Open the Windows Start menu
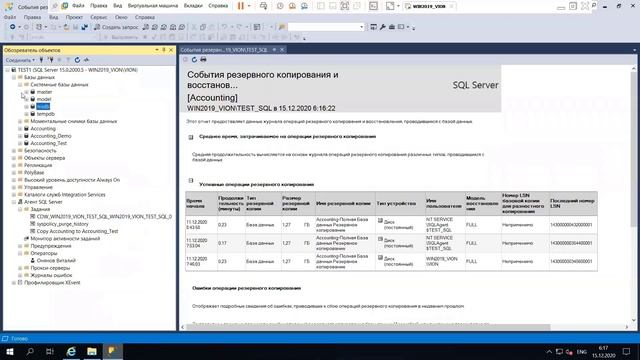The height and width of the screenshot is (360, 640). 10,351
